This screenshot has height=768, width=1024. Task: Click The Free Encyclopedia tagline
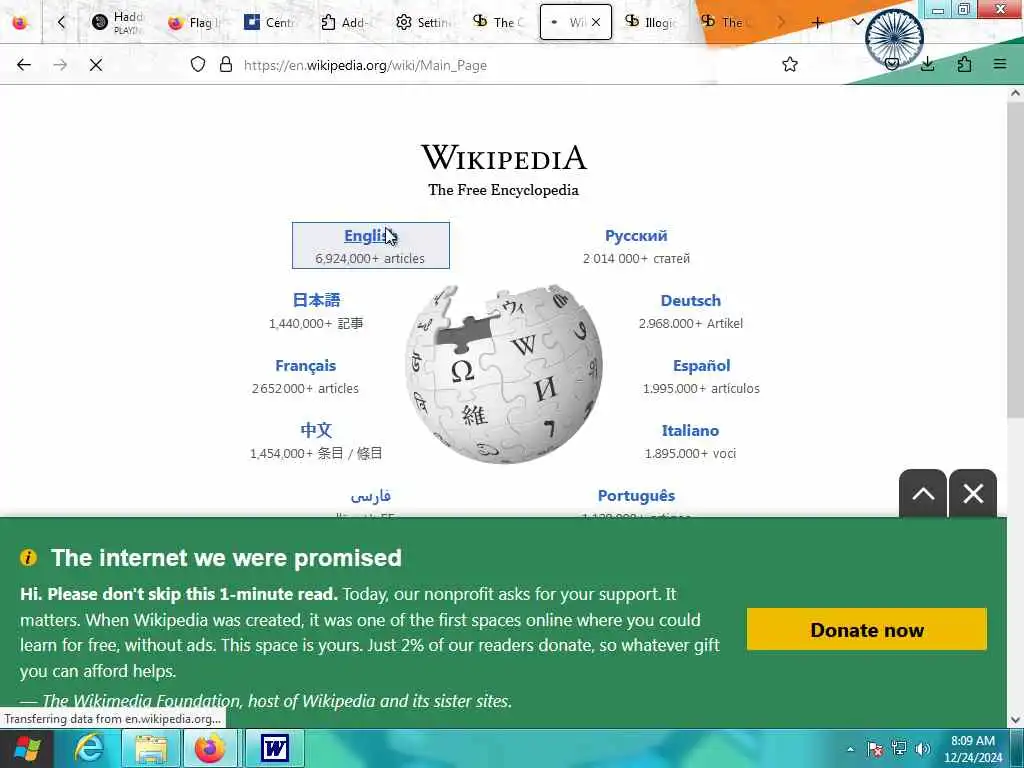(x=504, y=190)
